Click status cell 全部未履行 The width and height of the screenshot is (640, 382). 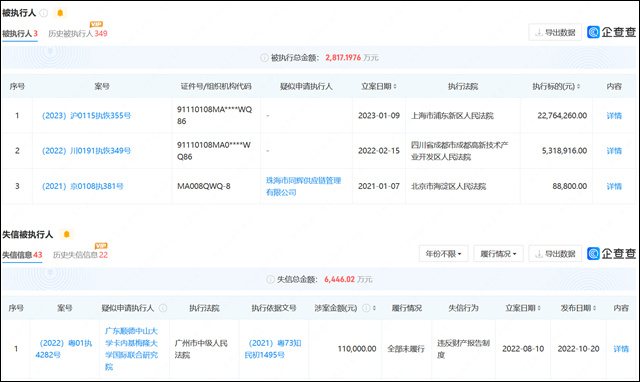pyautogui.click(x=406, y=349)
